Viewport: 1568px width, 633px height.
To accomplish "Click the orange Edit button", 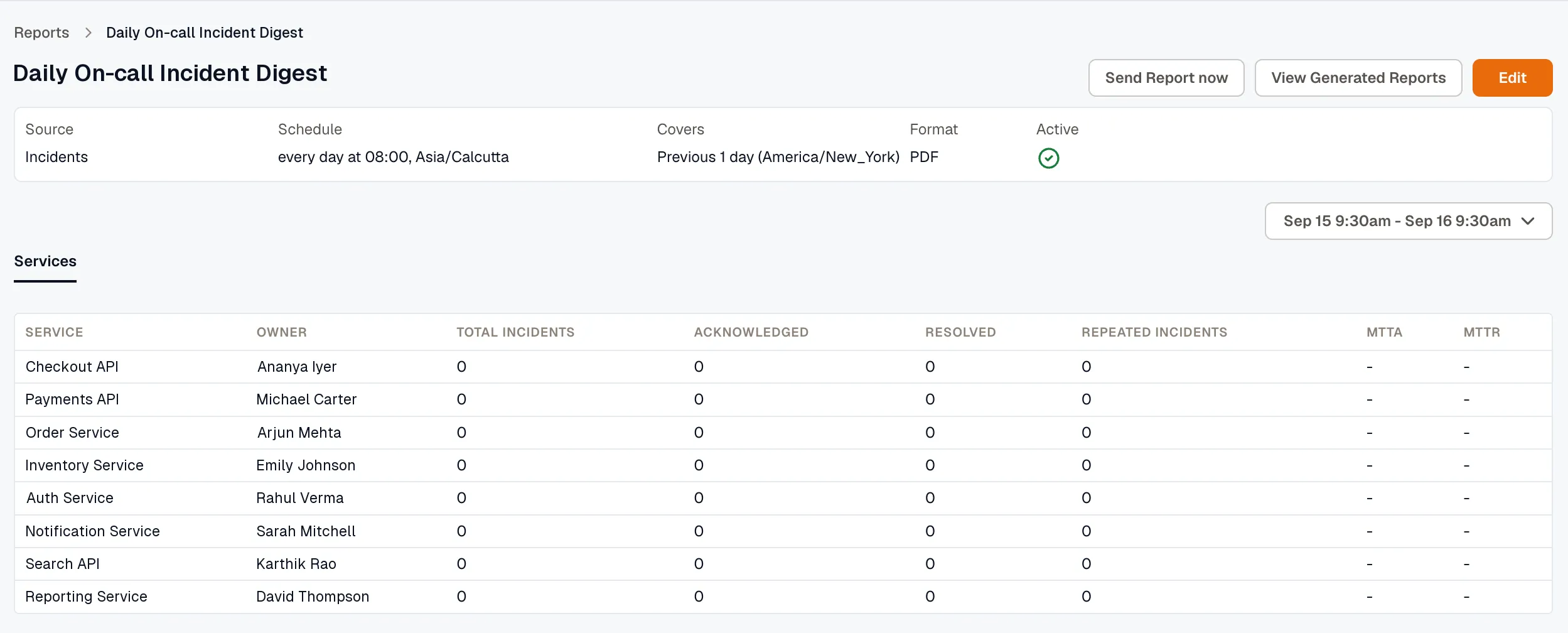I will coord(1512,78).
